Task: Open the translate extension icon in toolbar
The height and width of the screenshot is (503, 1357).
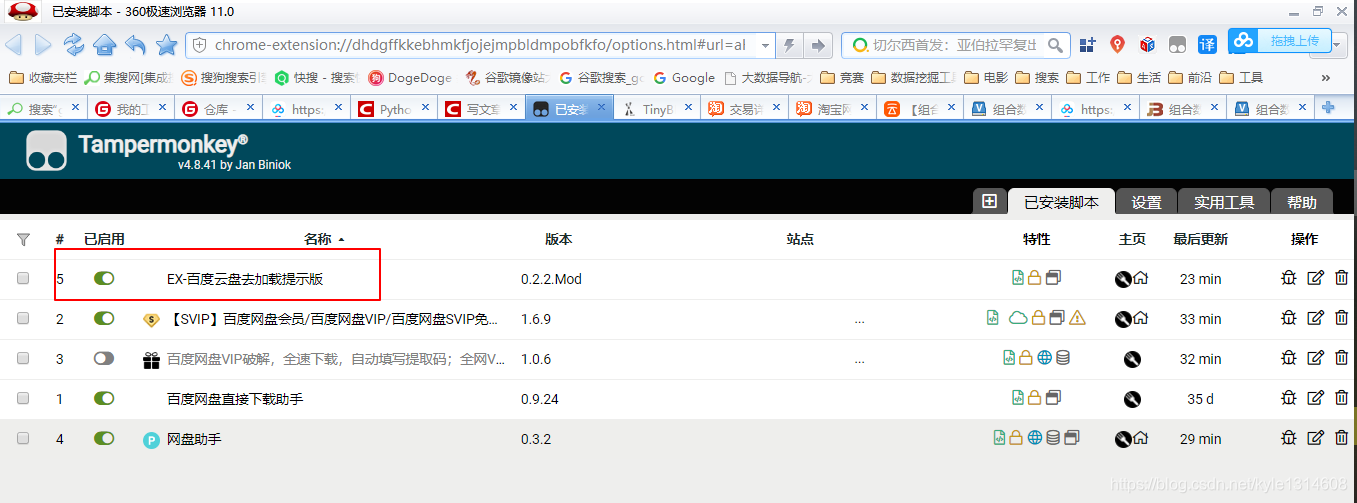Action: click(x=1208, y=44)
